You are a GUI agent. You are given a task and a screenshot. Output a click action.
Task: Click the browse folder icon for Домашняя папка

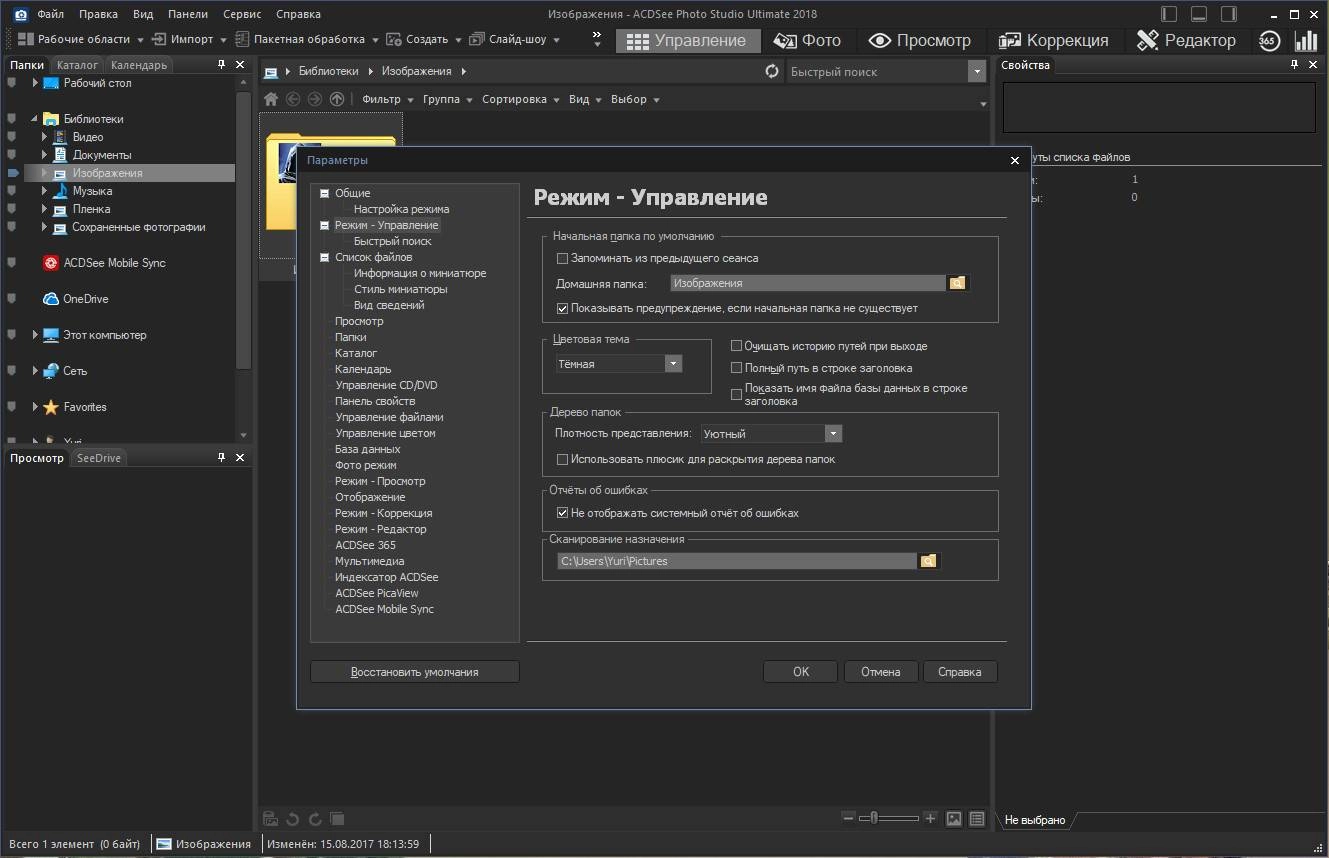tap(957, 283)
